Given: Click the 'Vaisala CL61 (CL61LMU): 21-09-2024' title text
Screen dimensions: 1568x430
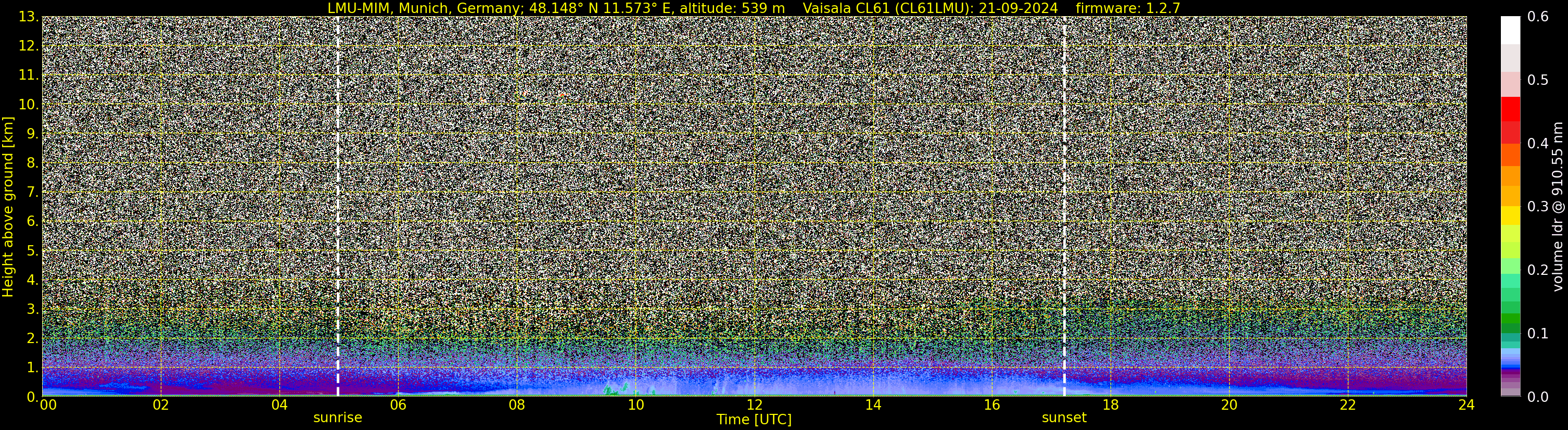Looking at the screenshot, I should coord(930,8).
